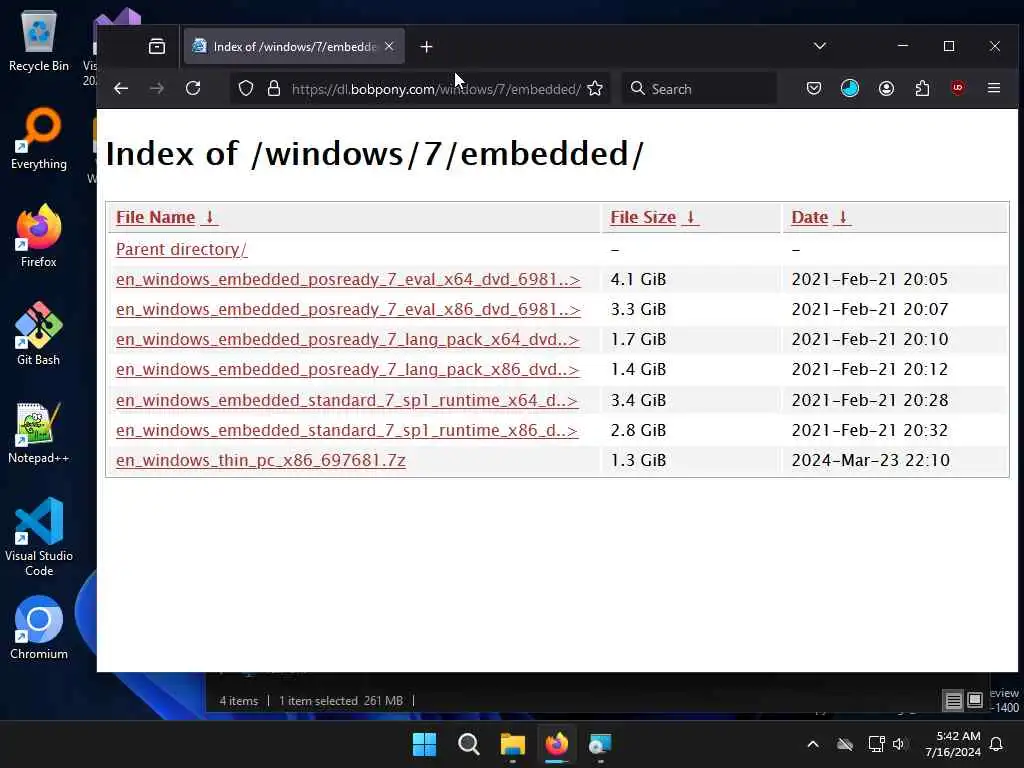The width and height of the screenshot is (1024, 768).
Task: Open notification bell icon
Action: (x=997, y=744)
